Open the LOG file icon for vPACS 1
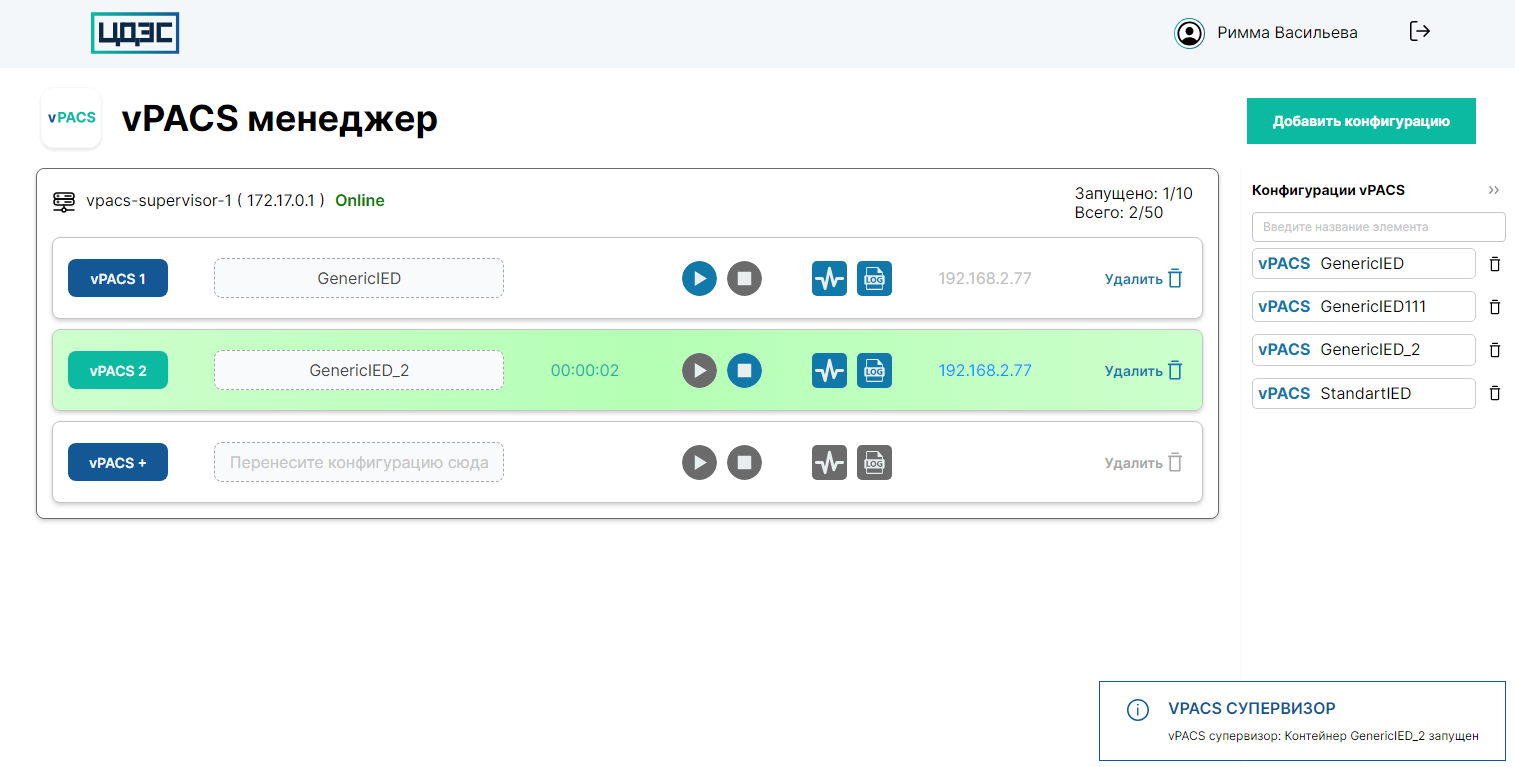The width and height of the screenshot is (1515, 767). point(874,278)
